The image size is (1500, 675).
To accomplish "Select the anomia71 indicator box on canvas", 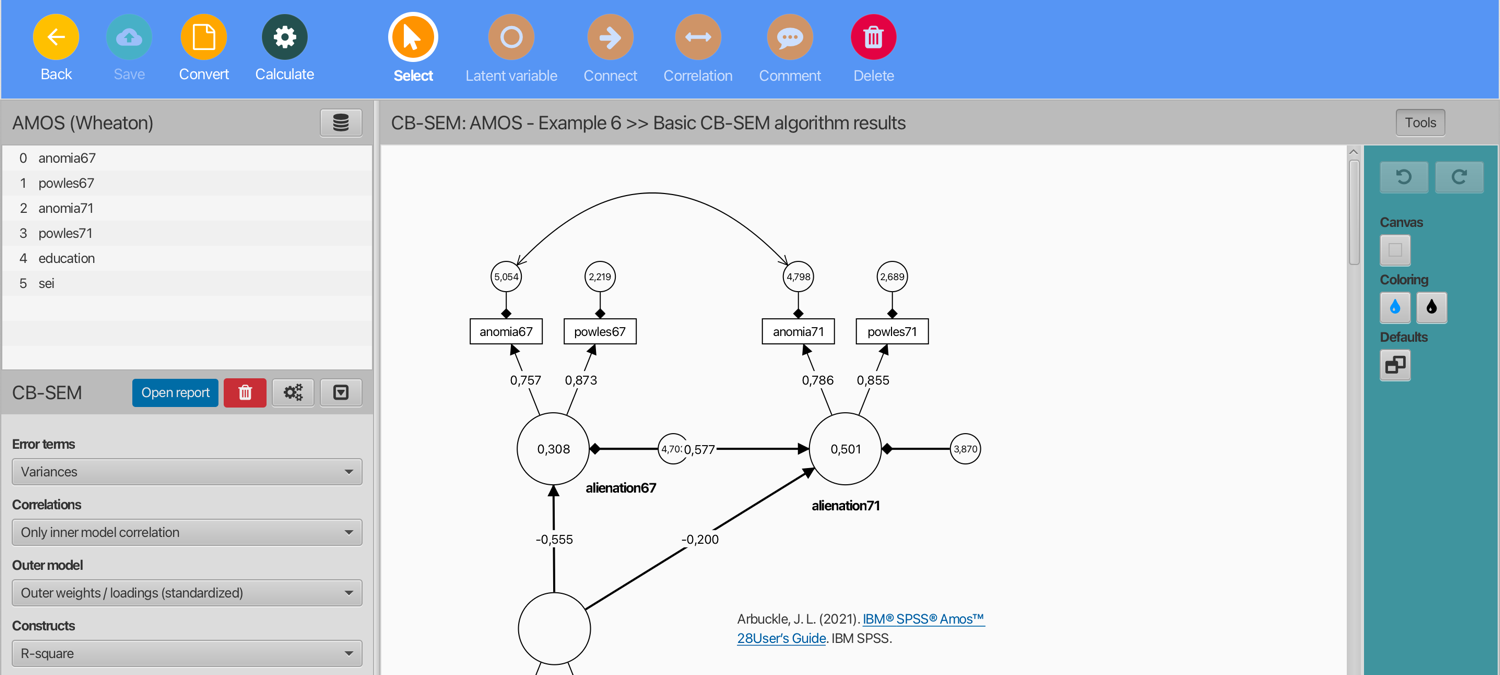I will [798, 331].
